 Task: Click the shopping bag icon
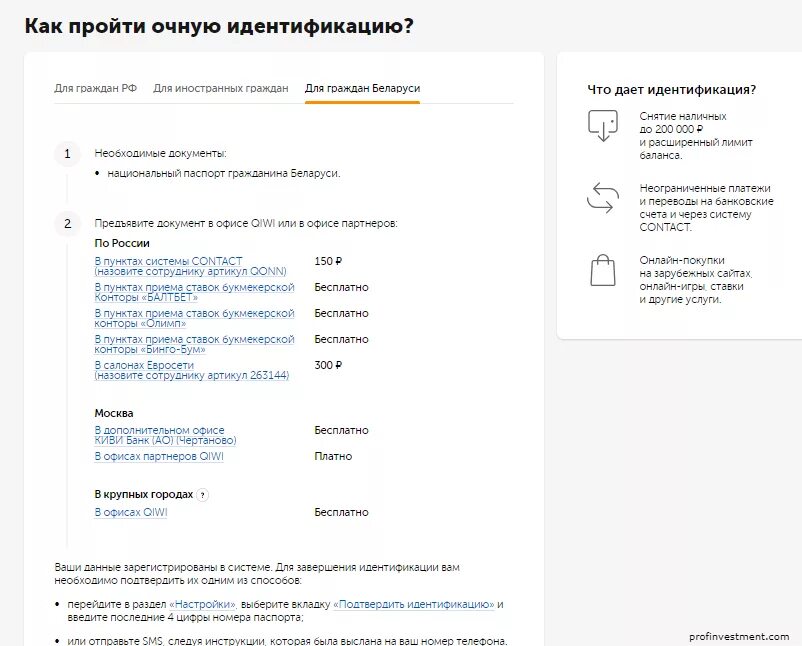pyautogui.click(x=603, y=270)
